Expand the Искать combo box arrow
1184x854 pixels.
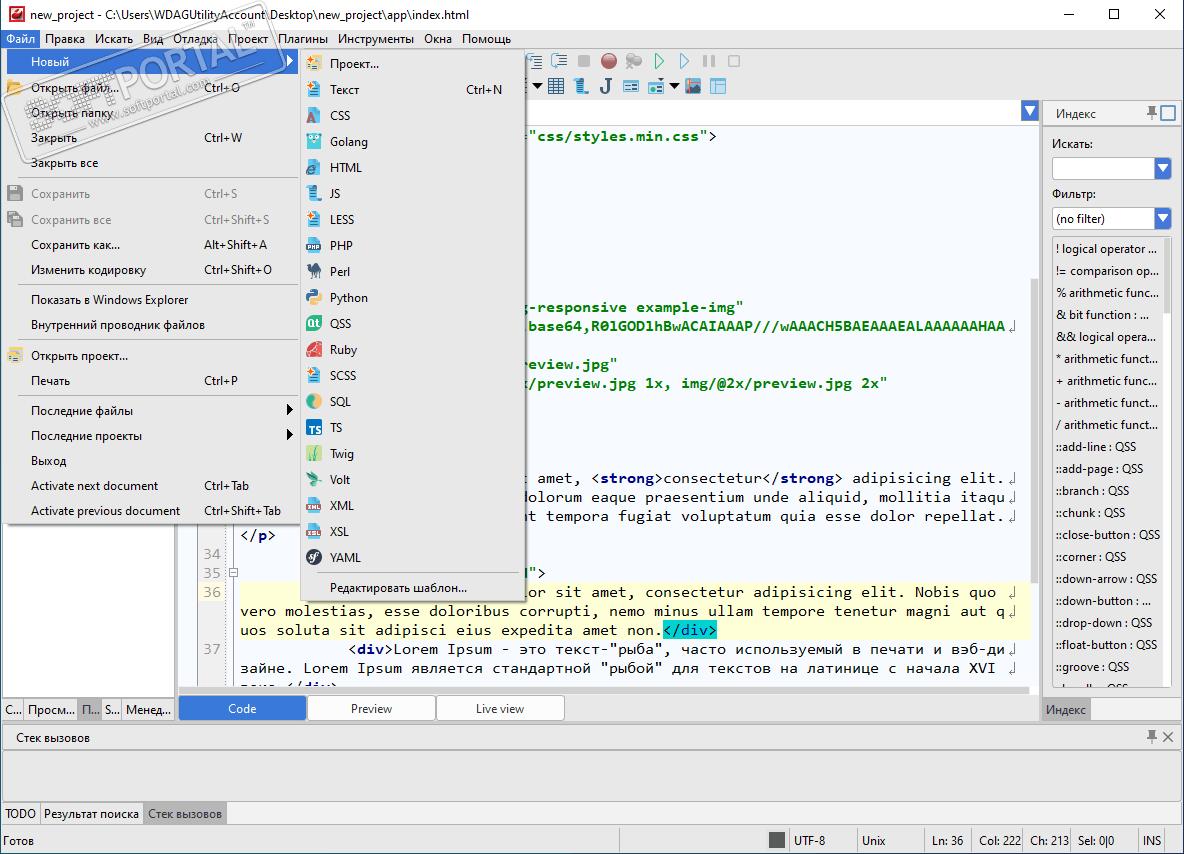[x=1162, y=168]
